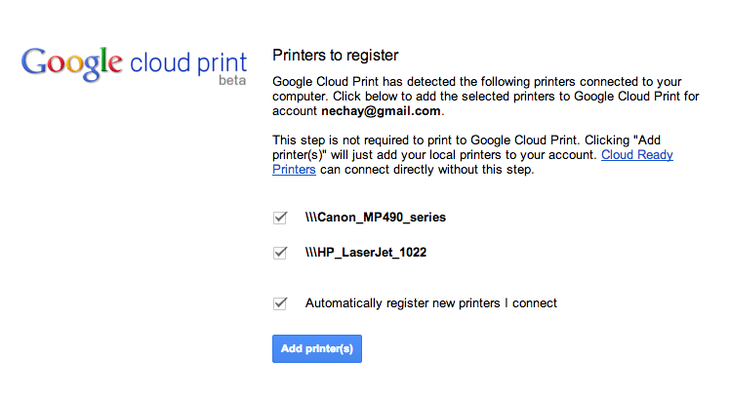The image size is (730, 400).
Task: Click "Google Cloud Print has detected" sentence
Action: pos(364,81)
